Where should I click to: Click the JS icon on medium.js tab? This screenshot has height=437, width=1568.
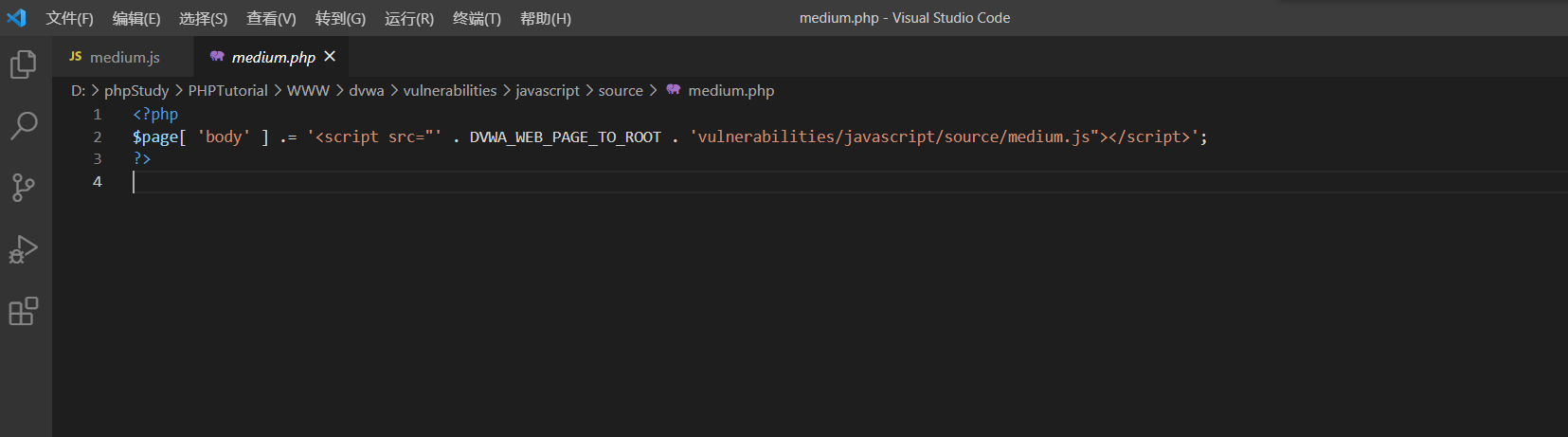76,57
